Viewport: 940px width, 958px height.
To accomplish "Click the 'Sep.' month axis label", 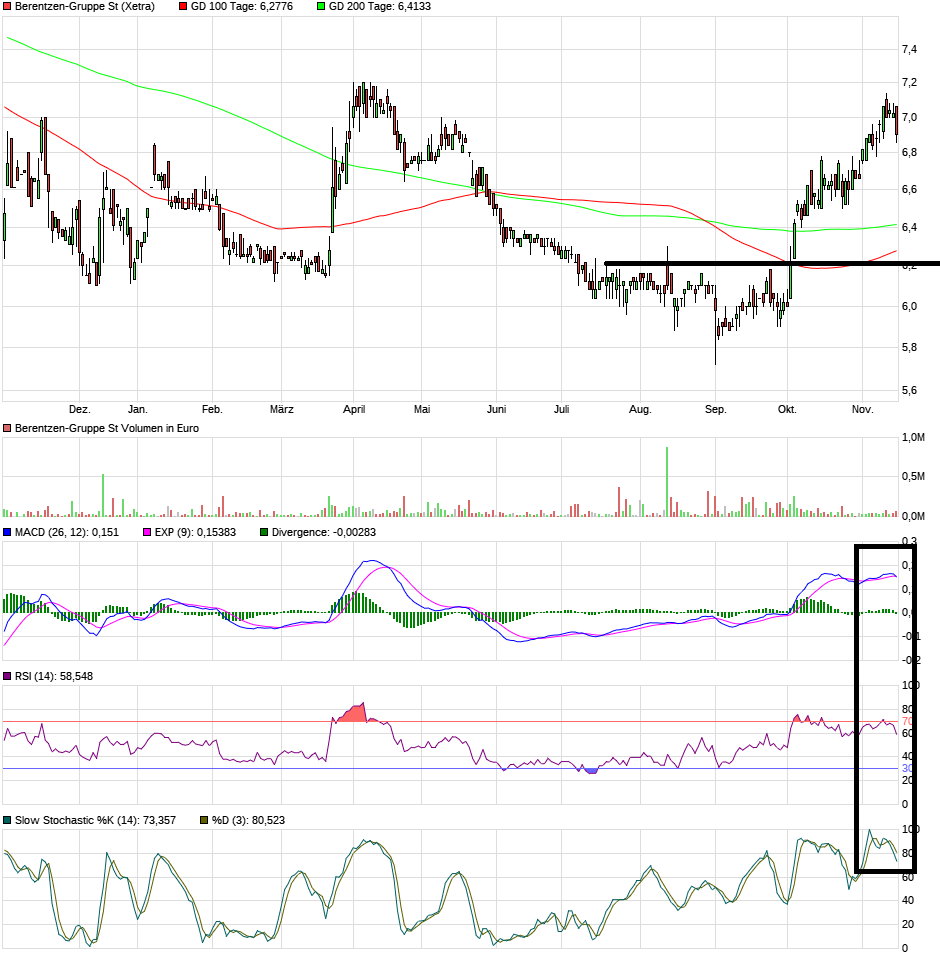I will click(715, 409).
